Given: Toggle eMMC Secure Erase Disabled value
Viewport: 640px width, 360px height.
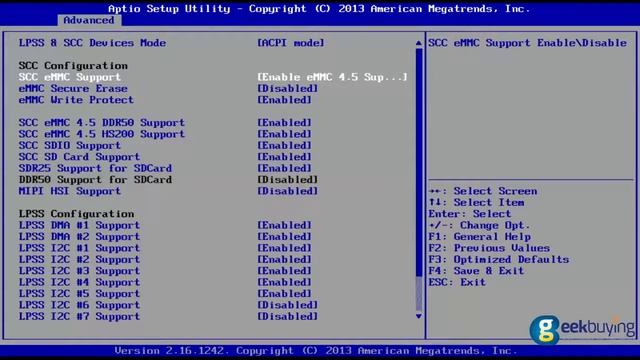Looking at the screenshot, I should [x=287, y=89].
